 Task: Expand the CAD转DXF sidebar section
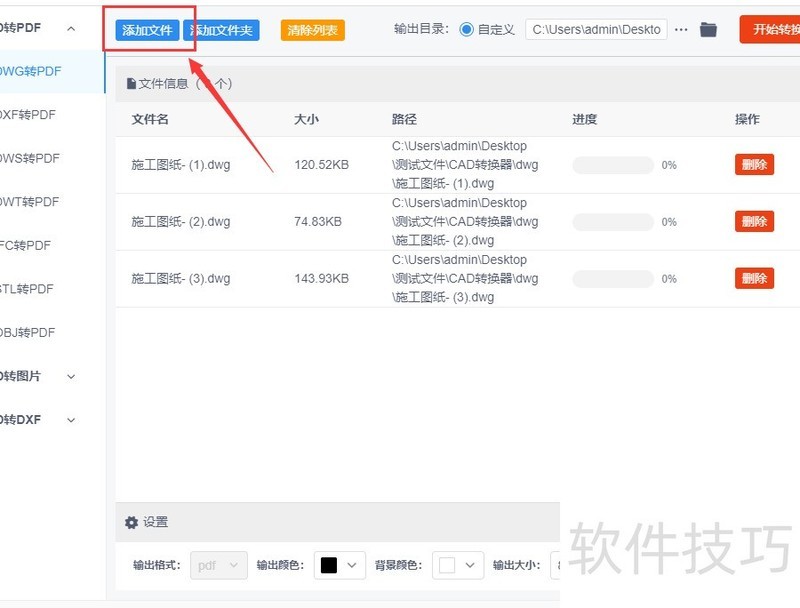(71, 420)
